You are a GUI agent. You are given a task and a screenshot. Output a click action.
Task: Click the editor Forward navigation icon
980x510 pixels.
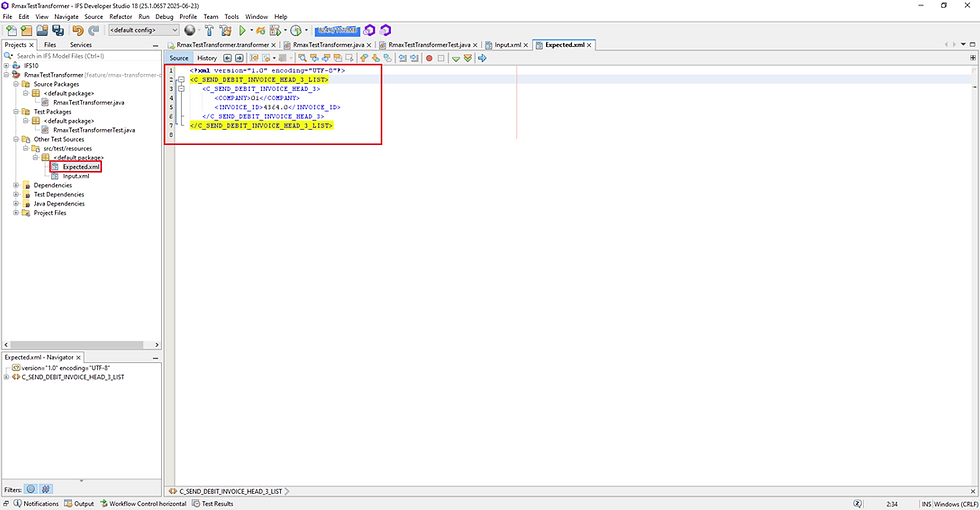(x=239, y=58)
